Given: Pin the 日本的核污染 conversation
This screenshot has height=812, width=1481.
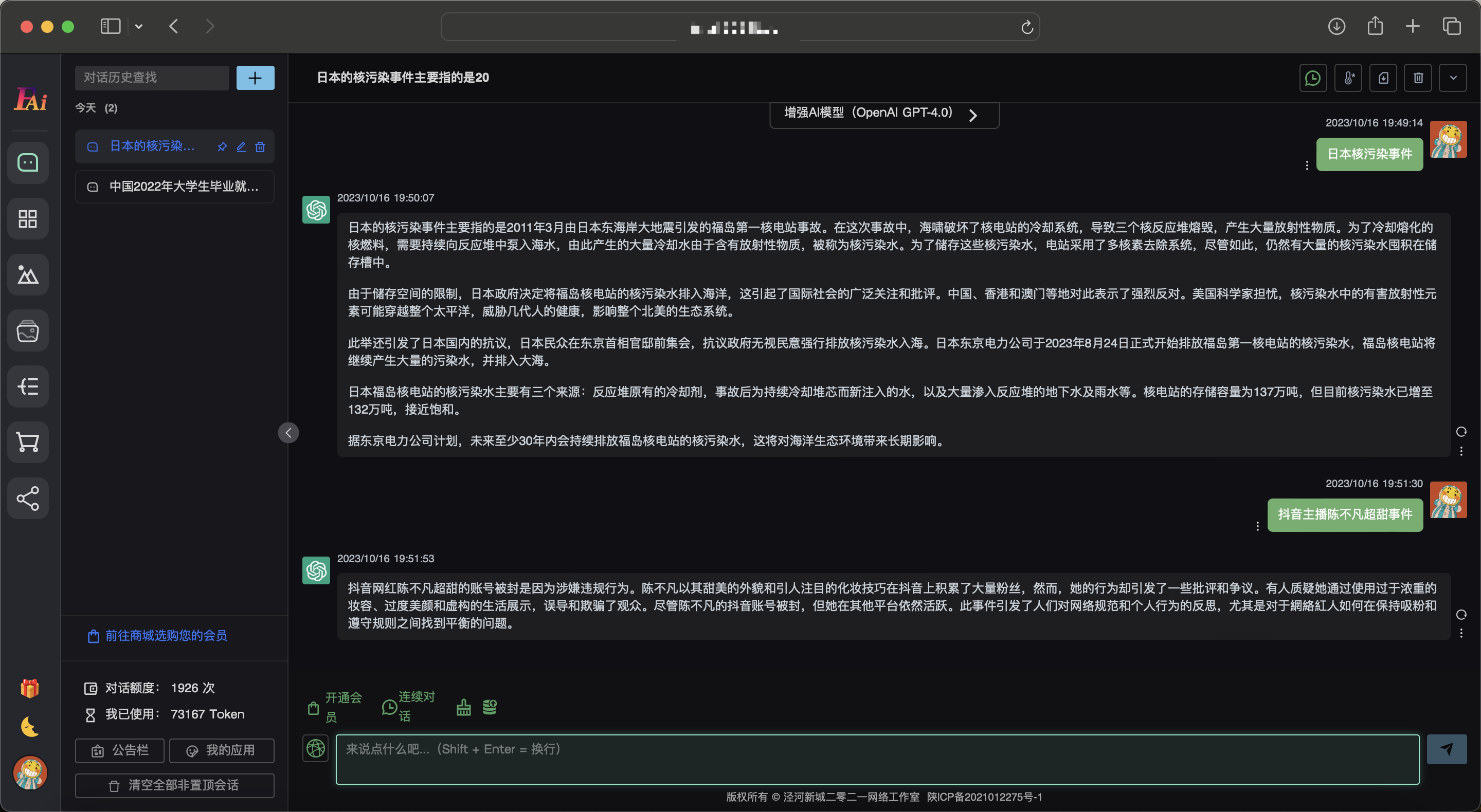Looking at the screenshot, I should pos(222,147).
